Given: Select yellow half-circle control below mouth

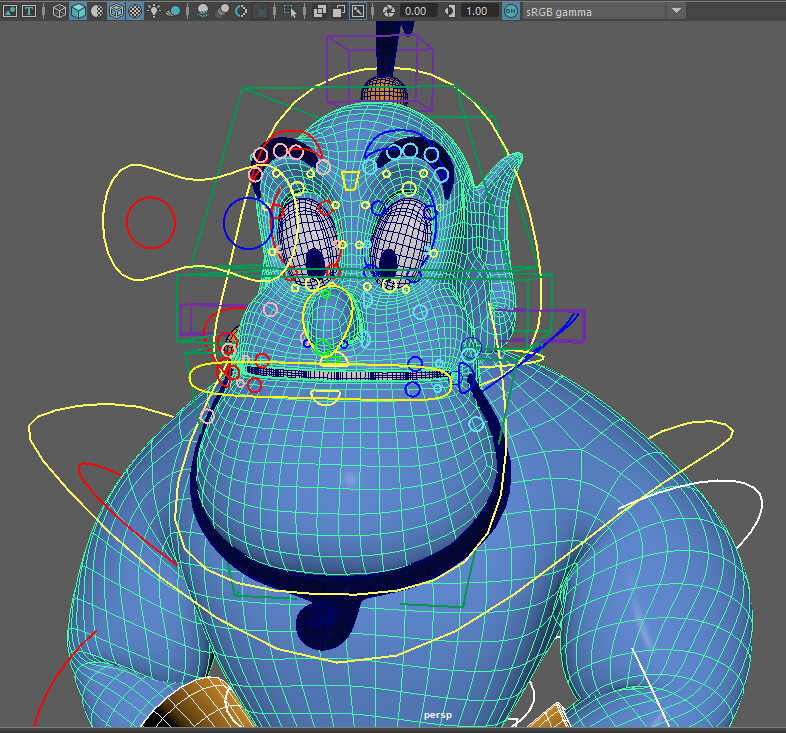Looking at the screenshot, I should pyautogui.click(x=325, y=398).
